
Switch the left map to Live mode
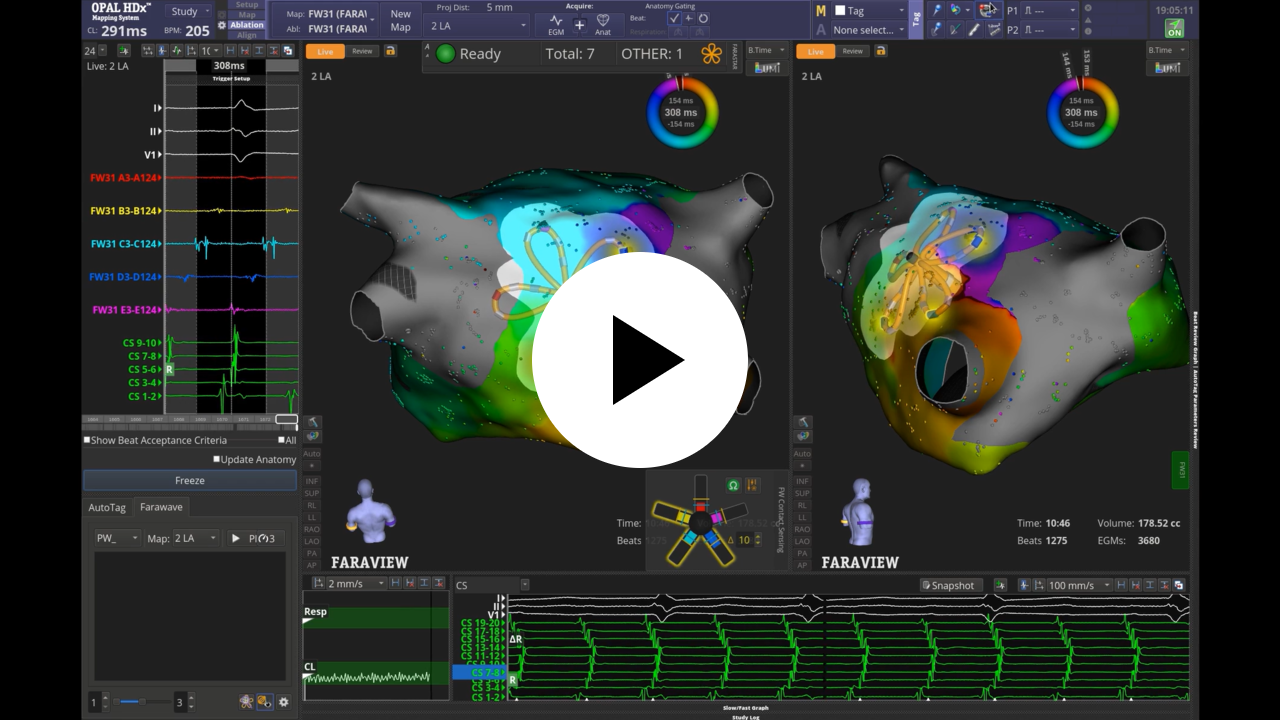(325, 51)
